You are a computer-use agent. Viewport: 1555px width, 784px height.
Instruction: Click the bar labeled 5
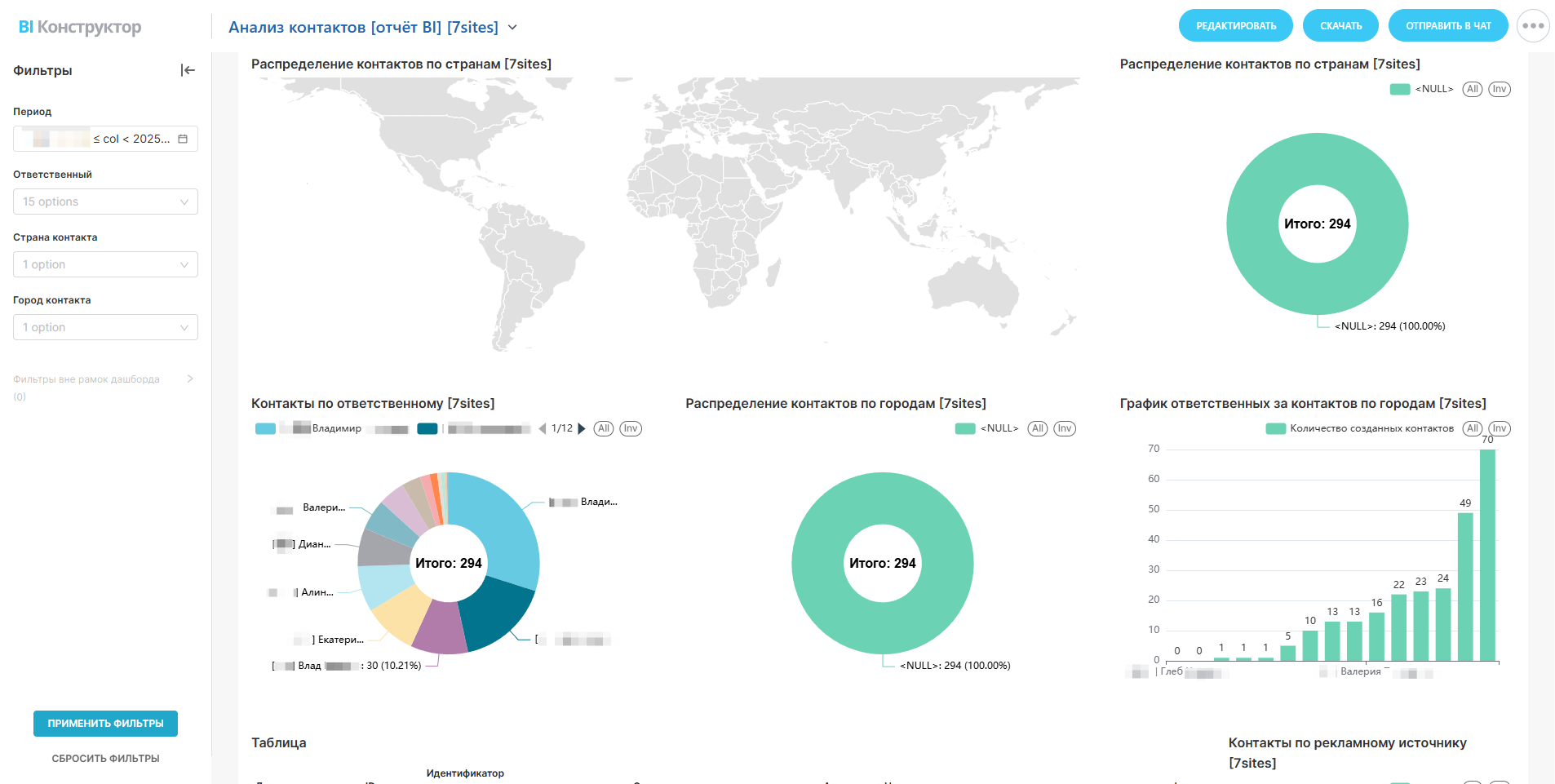(1288, 653)
